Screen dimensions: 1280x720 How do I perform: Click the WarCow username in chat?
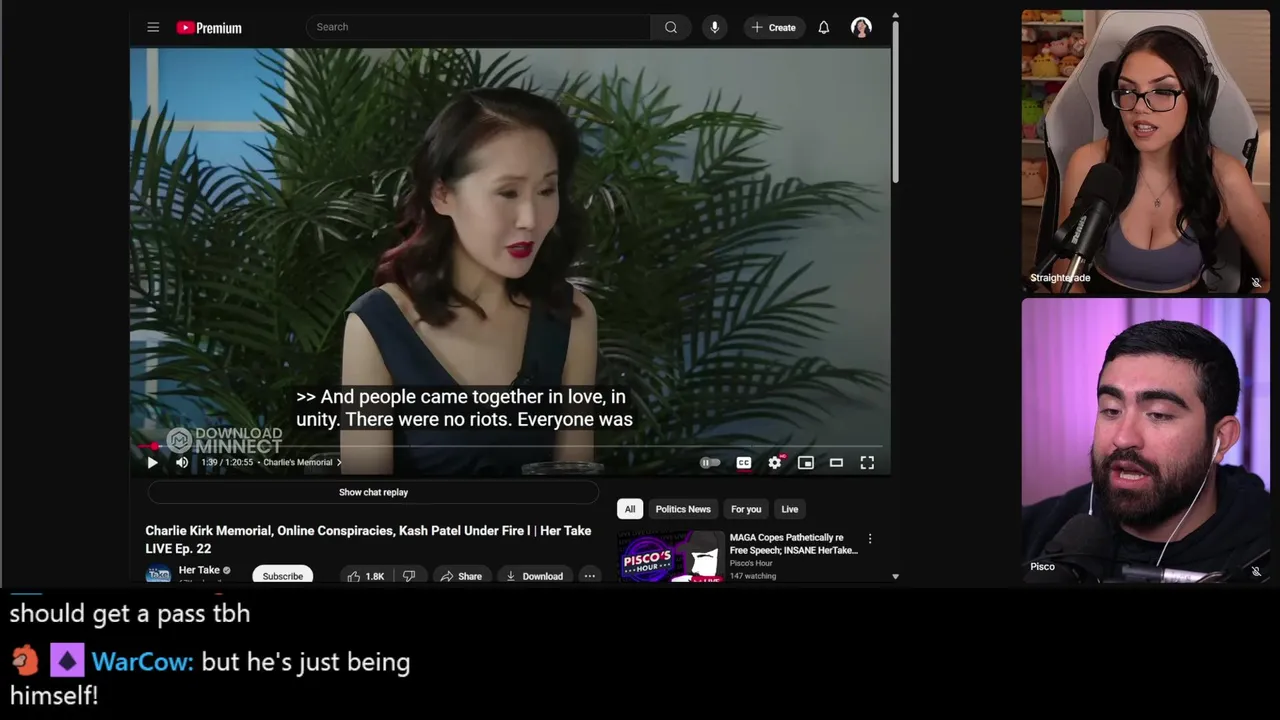click(142, 662)
